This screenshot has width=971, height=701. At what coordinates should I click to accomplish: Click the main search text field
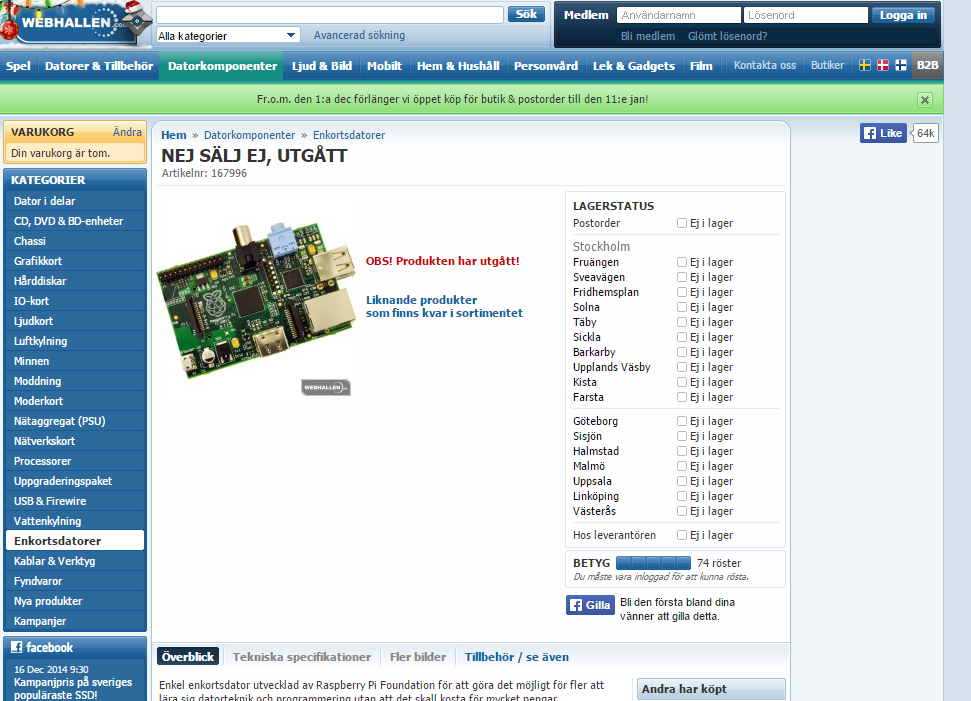pos(329,15)
